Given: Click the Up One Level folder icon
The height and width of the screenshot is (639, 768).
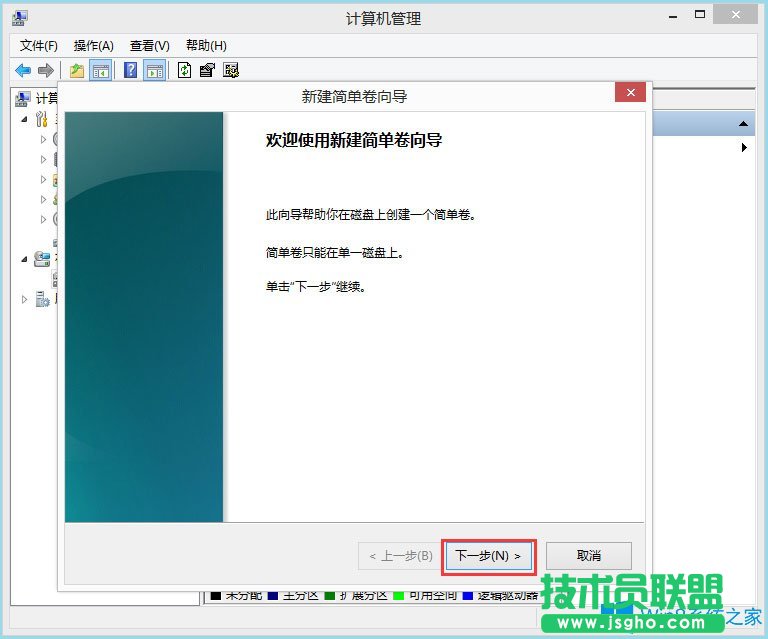Looking at the screenshot, I should coord(76,71).
